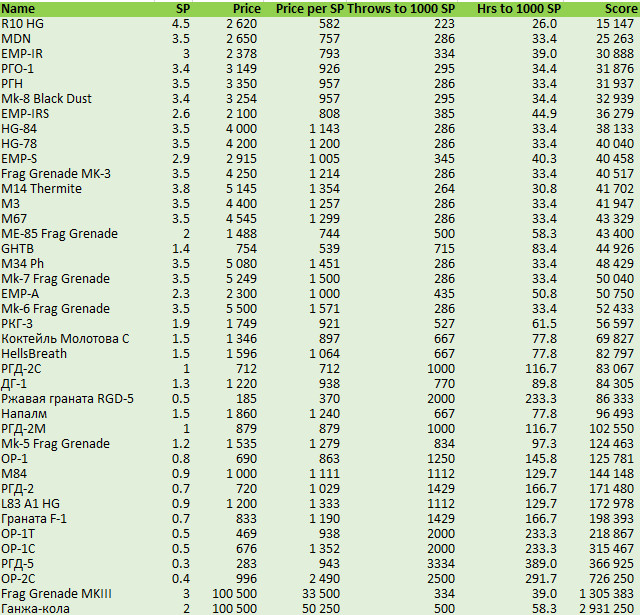Click the Hrs to 1000 SP header

(x=519, y=9)
